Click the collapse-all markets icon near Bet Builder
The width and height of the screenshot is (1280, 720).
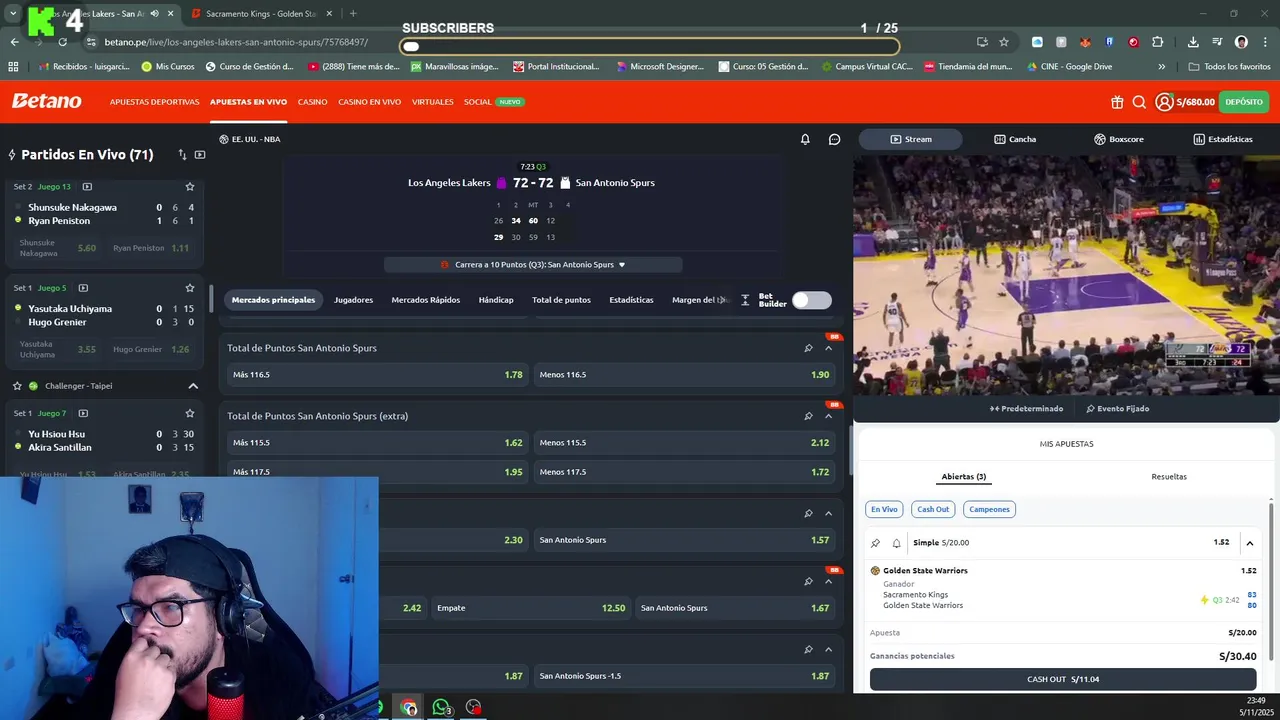click(745, 300)
